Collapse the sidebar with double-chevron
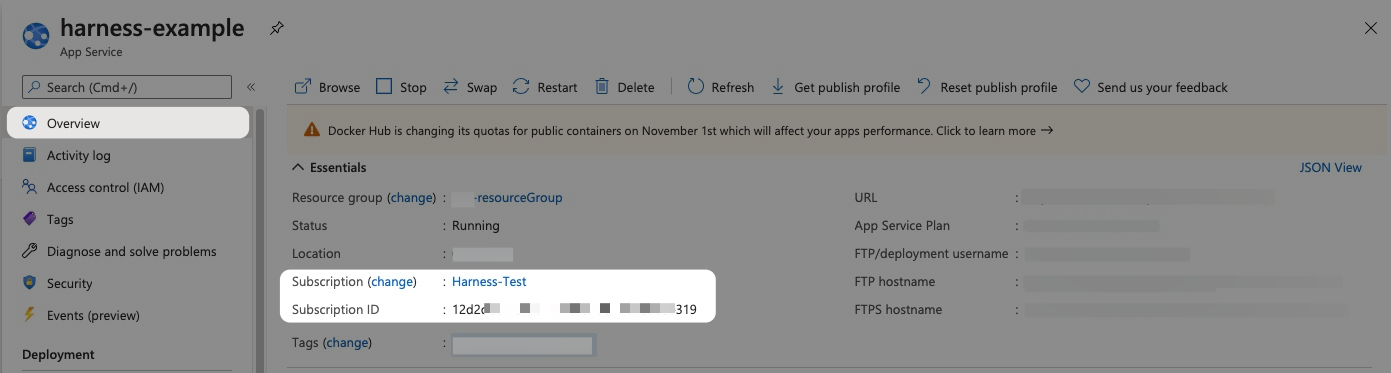The image size is (1391, 373). point(251,87)
